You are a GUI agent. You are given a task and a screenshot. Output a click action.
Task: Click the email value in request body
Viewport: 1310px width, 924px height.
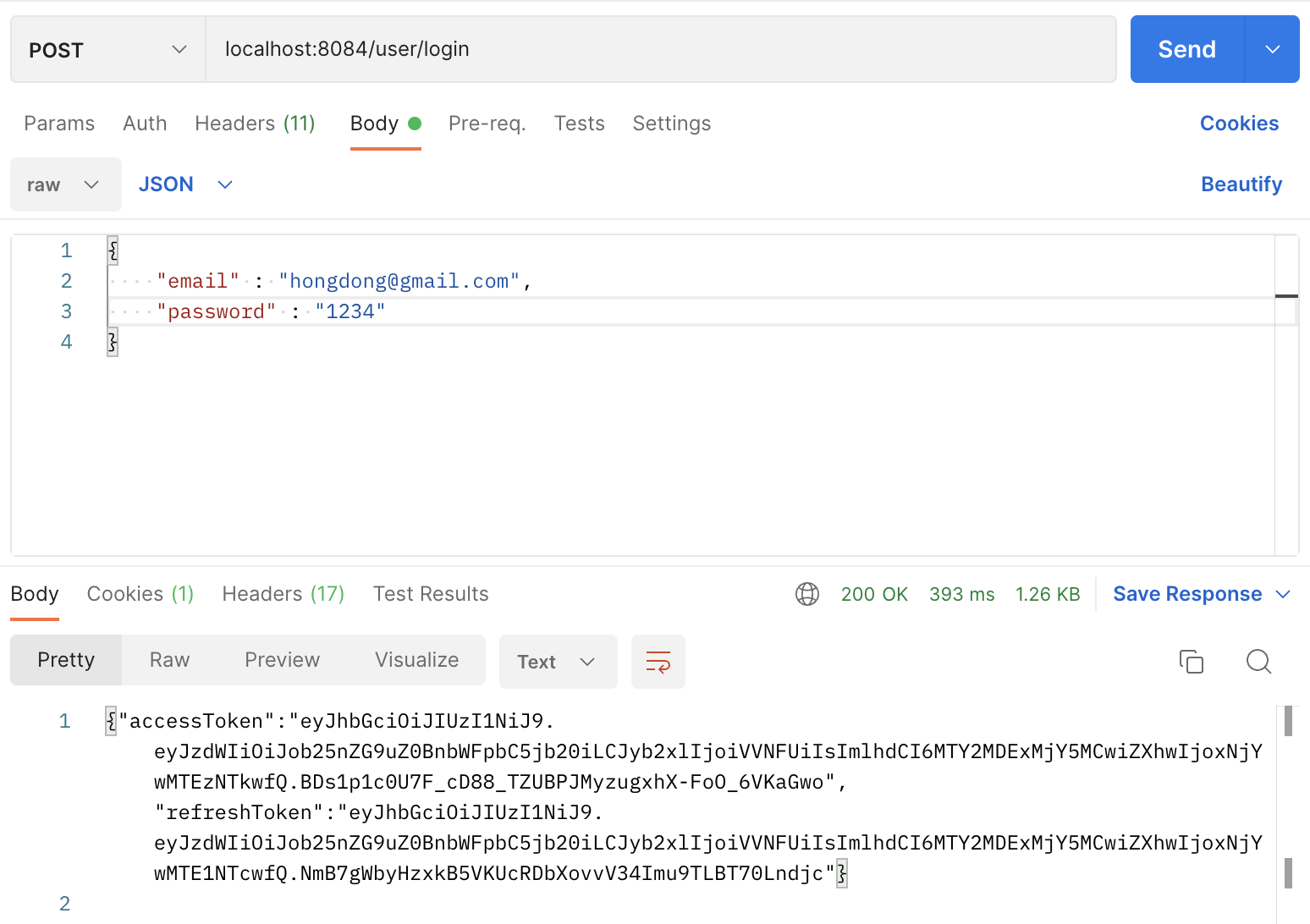coord(399,281)
